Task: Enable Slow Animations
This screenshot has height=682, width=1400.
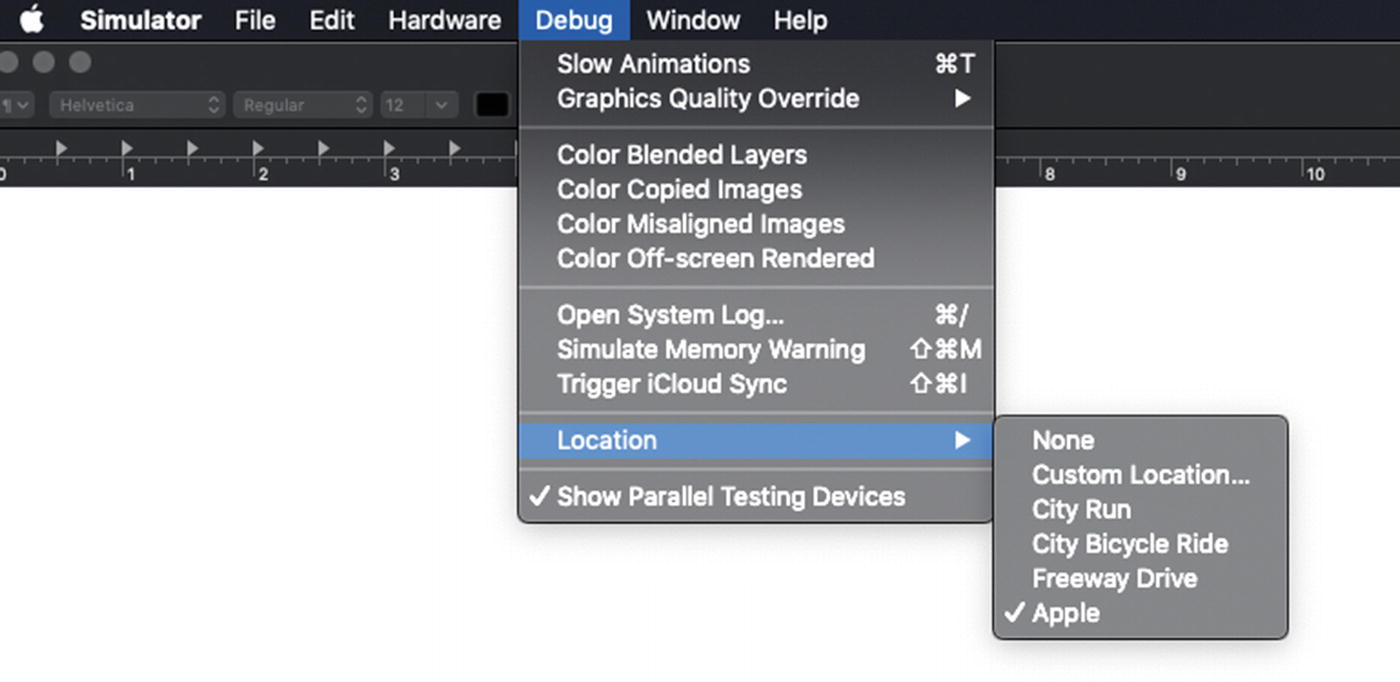Action: (653, 64)
